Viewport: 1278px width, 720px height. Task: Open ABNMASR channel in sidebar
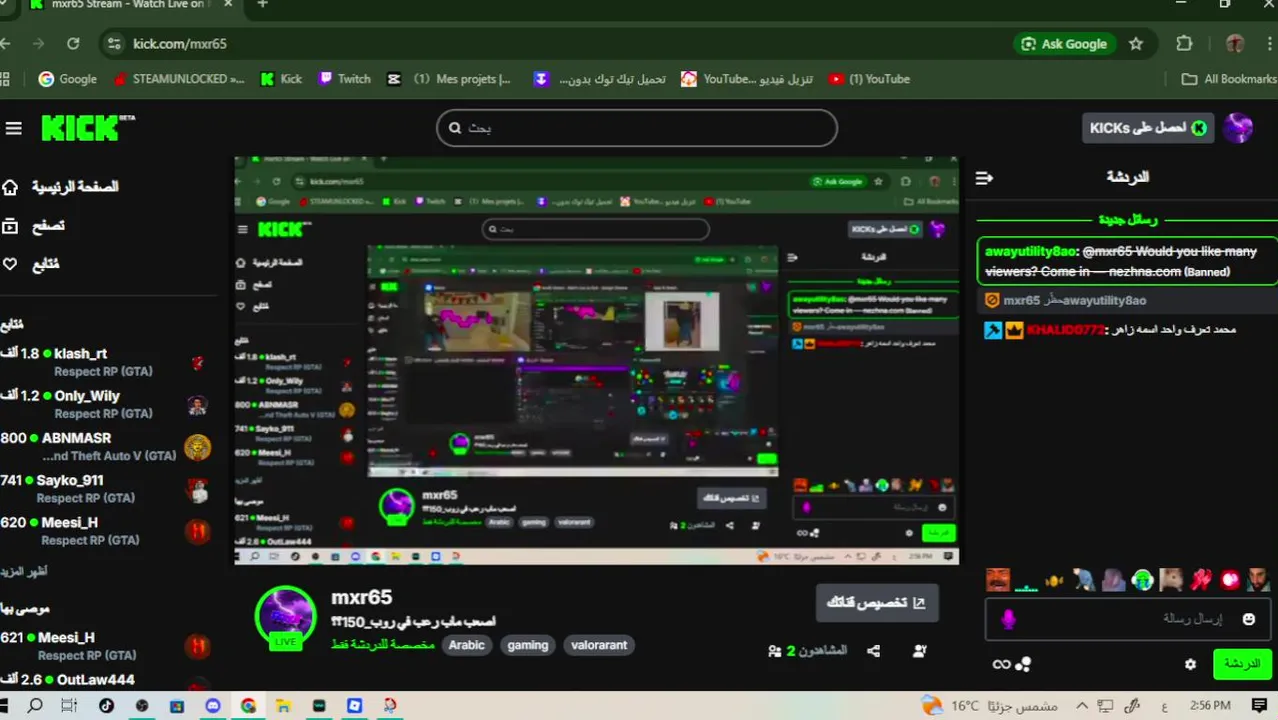coord(104,446)
